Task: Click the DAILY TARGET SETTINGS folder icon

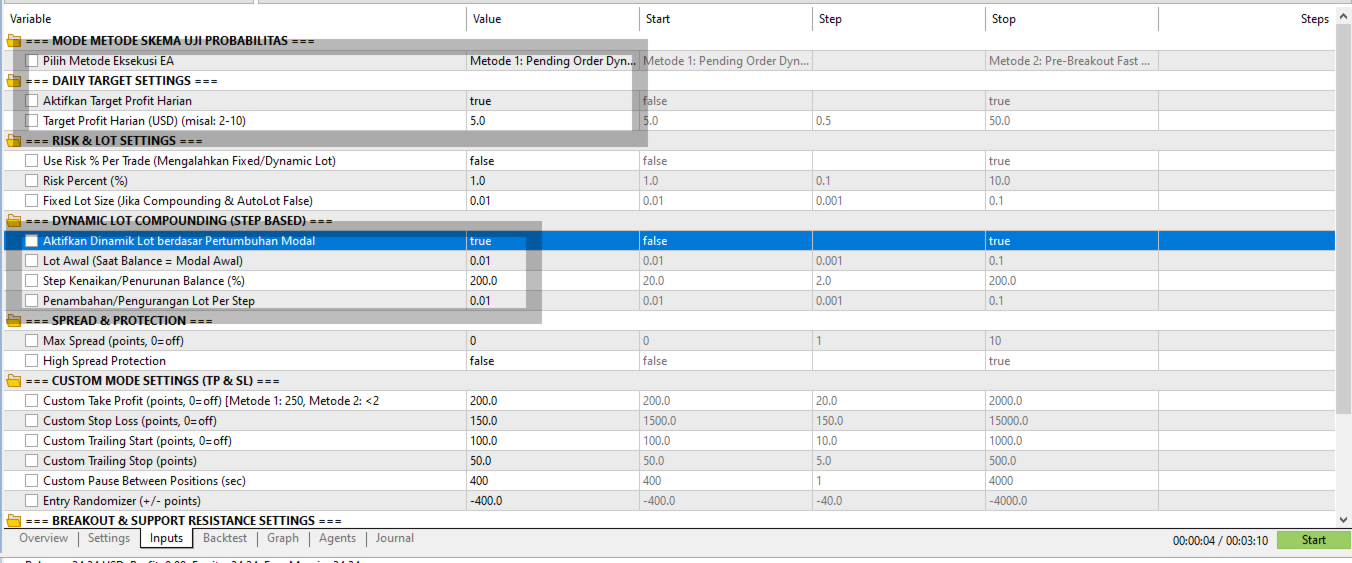Action: pos(14,81)
